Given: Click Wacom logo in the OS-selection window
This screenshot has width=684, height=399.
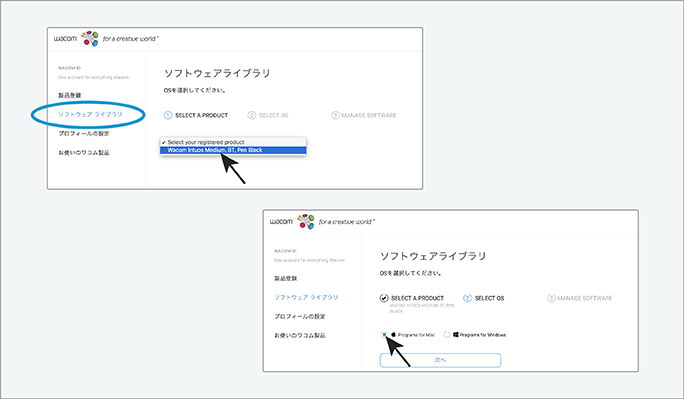Looking at the screenshot, I should click(292, 222).
